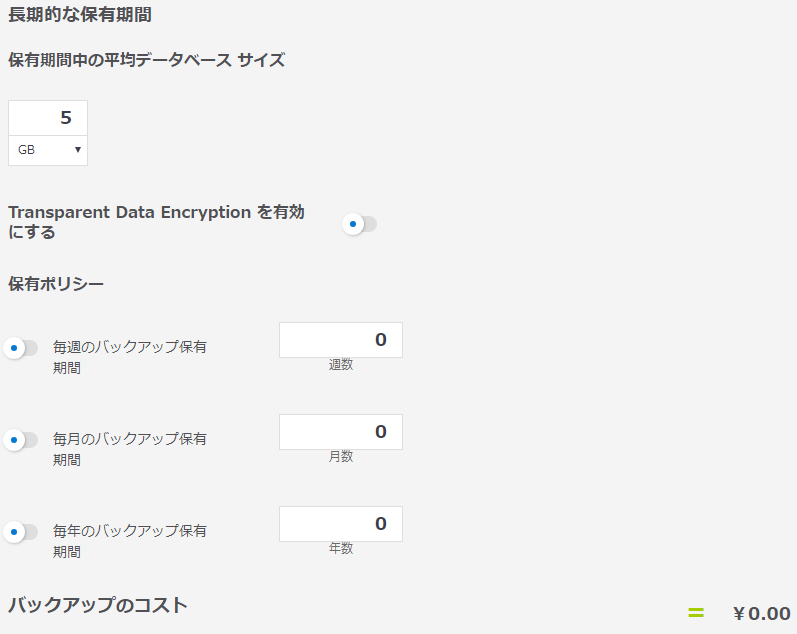Focus the 週数 weekly retention input
This screenshot has width=797, height=634.
pyautogui.click(x=340, y=340)
